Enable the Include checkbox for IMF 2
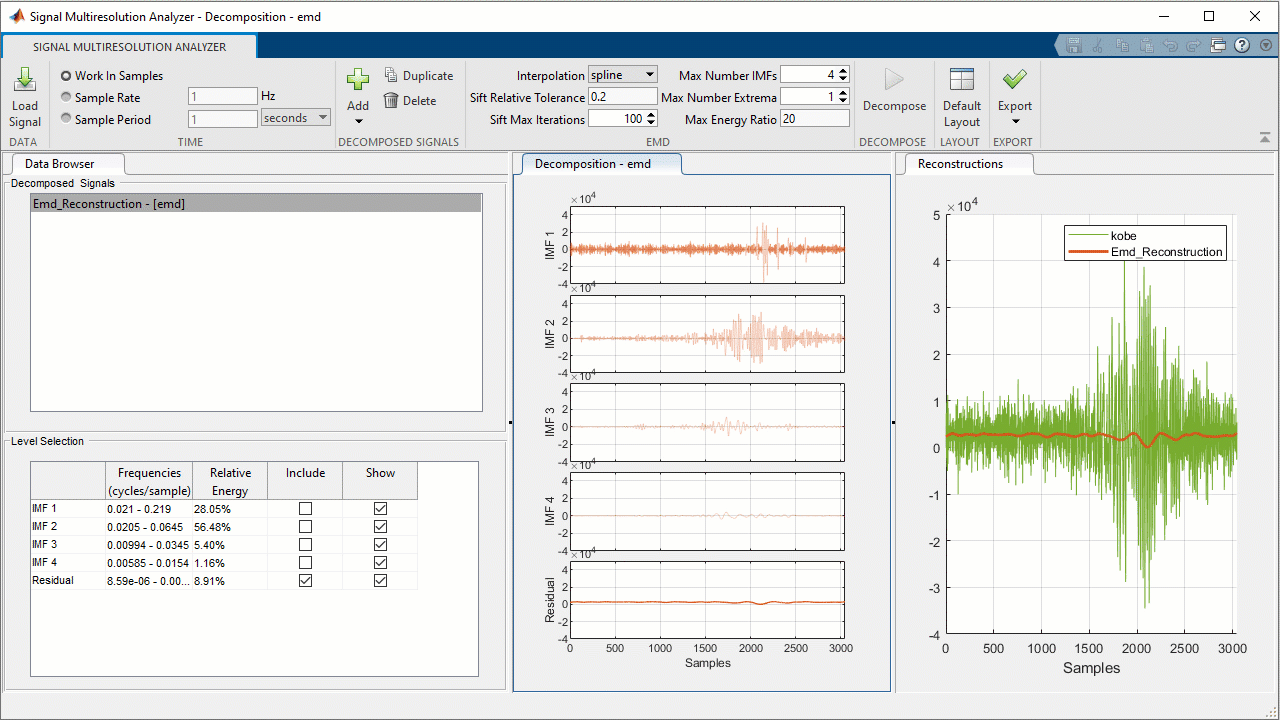The height and width of the screenshot is (720, 1280). [304, 526]
